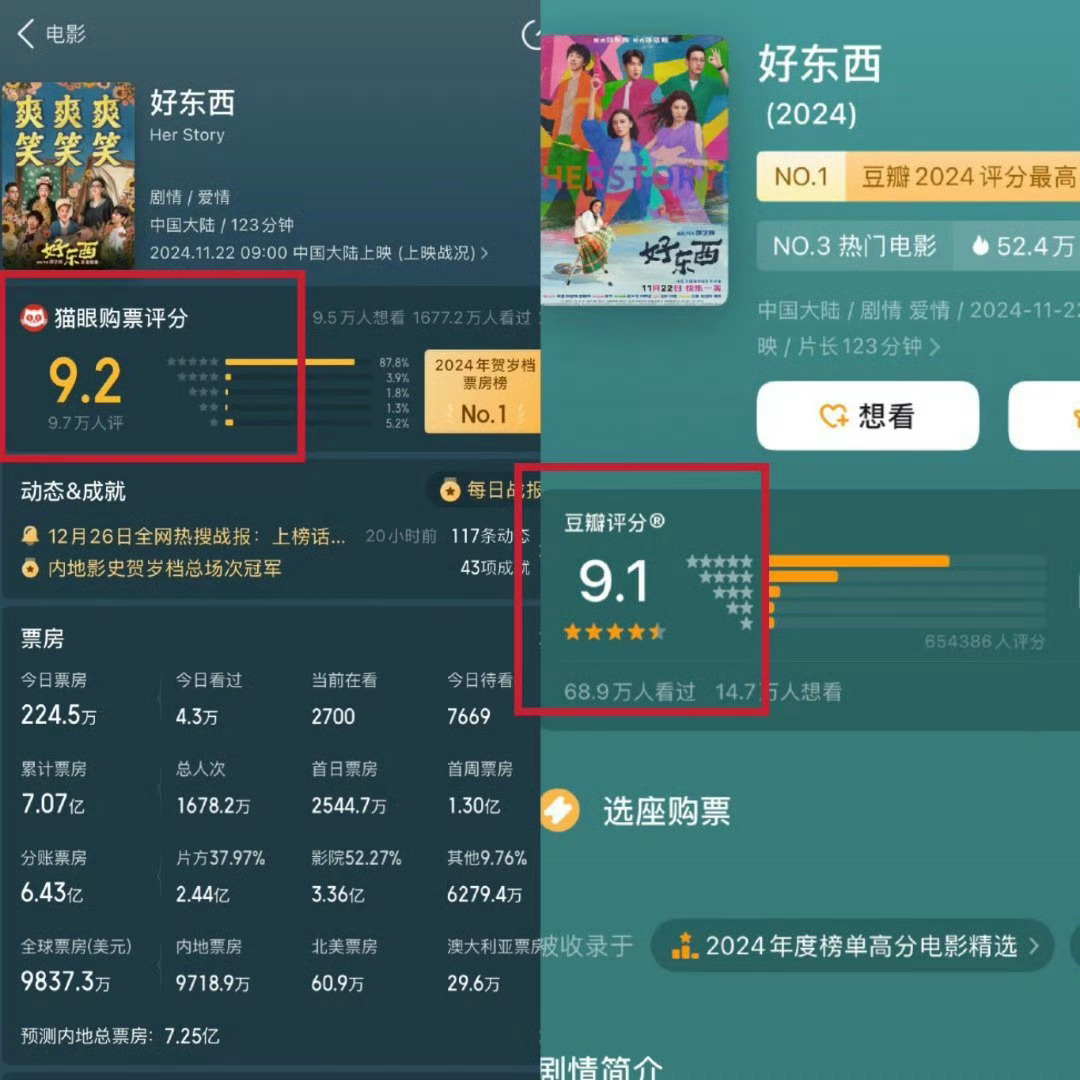1080x1080 pixels.
Task: Tap the 剧情简介 section heading
Action: (601, 1068)
